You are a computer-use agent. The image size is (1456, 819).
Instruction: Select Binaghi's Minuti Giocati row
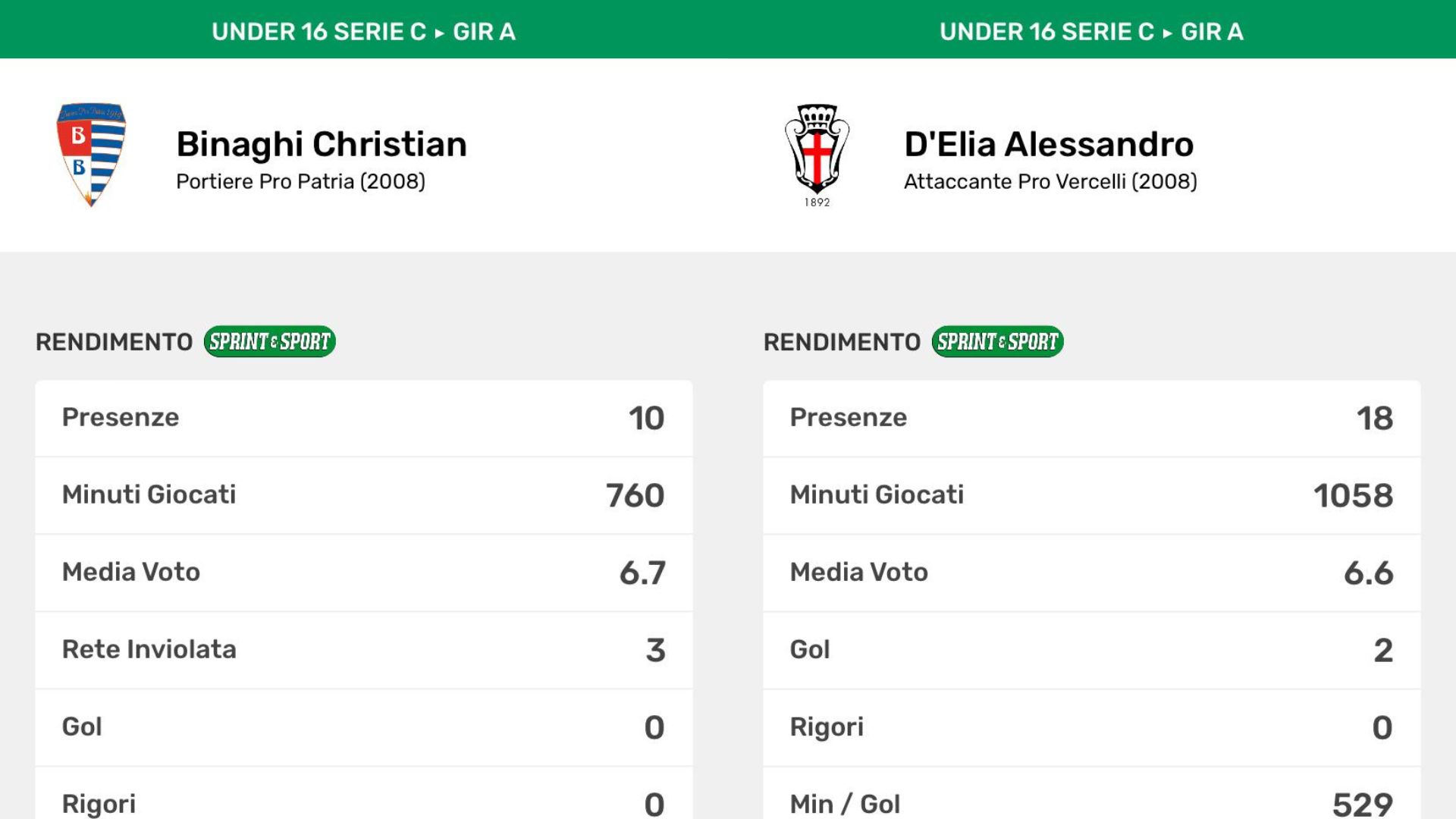pos(363,495)
